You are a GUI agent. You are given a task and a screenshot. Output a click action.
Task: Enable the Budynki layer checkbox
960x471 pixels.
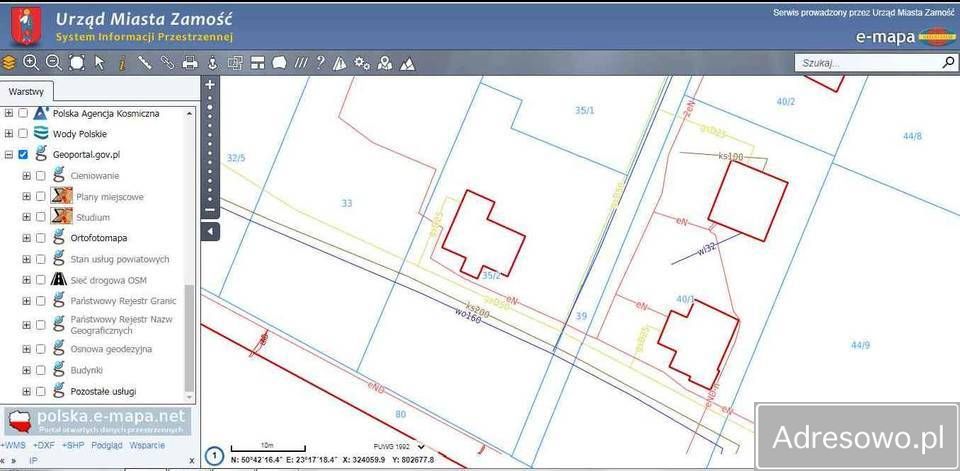[40, 371]
